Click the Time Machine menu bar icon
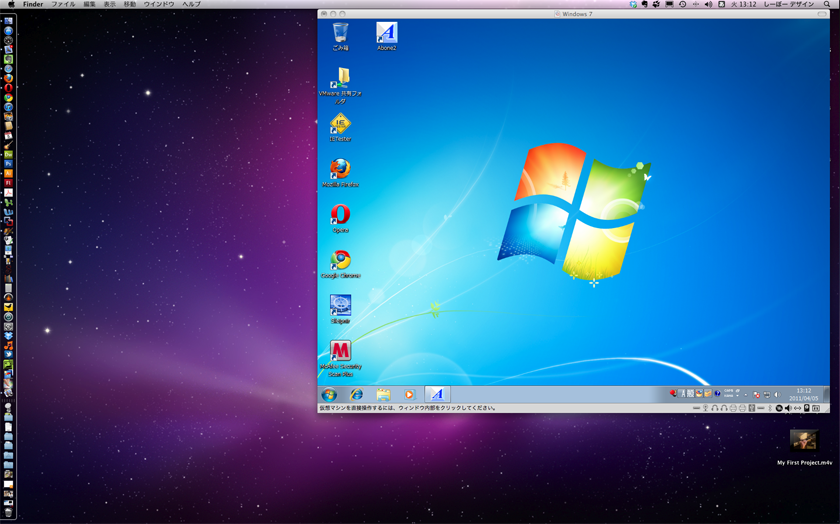Image resolution: width=840 pixels, height=524 pixels. coord(682,4)
